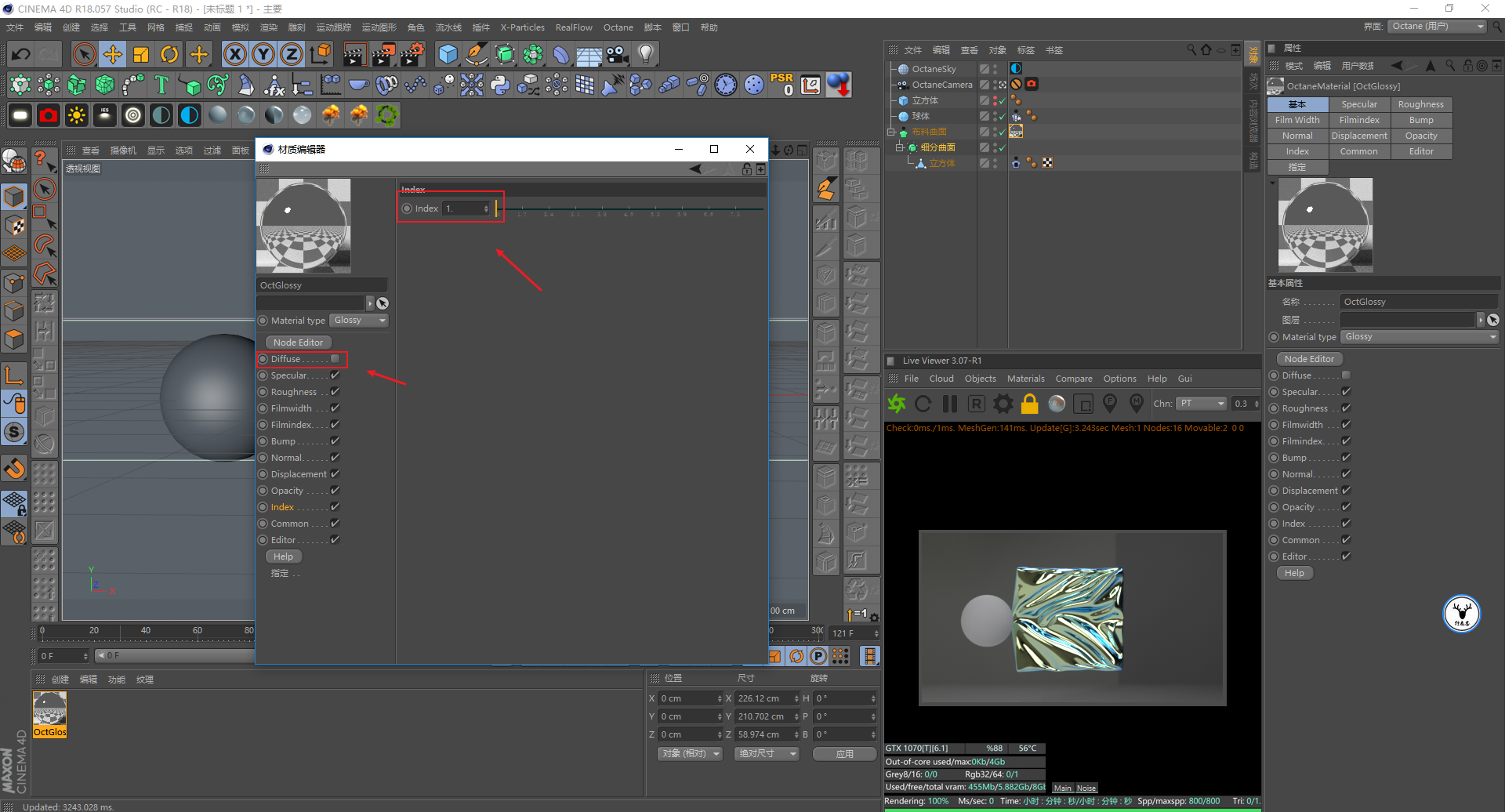Click the layer arrow in Material Editor
1505x812 pixels.
pyautogui.click(x=370, y=303)
